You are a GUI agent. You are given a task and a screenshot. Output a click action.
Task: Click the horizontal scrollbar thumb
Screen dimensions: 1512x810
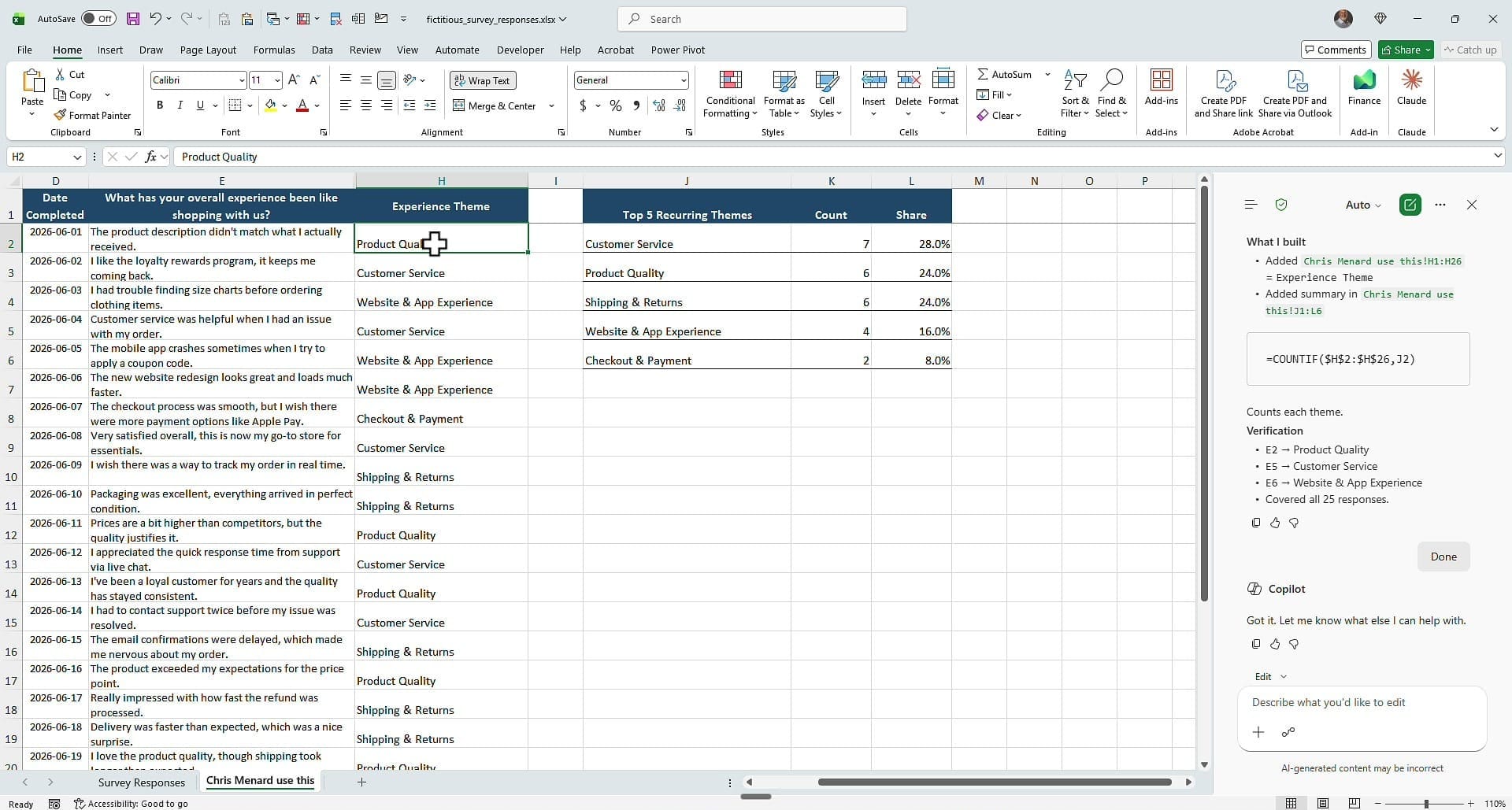coord(995,782)
